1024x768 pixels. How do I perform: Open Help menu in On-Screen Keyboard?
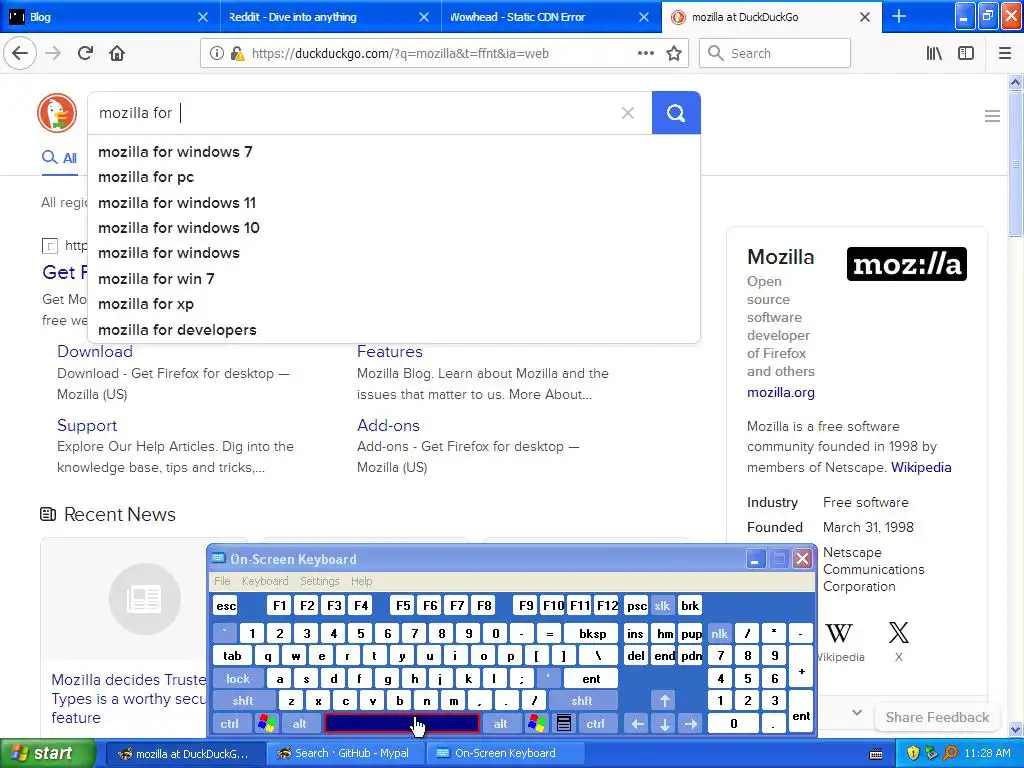pos(361,581)
